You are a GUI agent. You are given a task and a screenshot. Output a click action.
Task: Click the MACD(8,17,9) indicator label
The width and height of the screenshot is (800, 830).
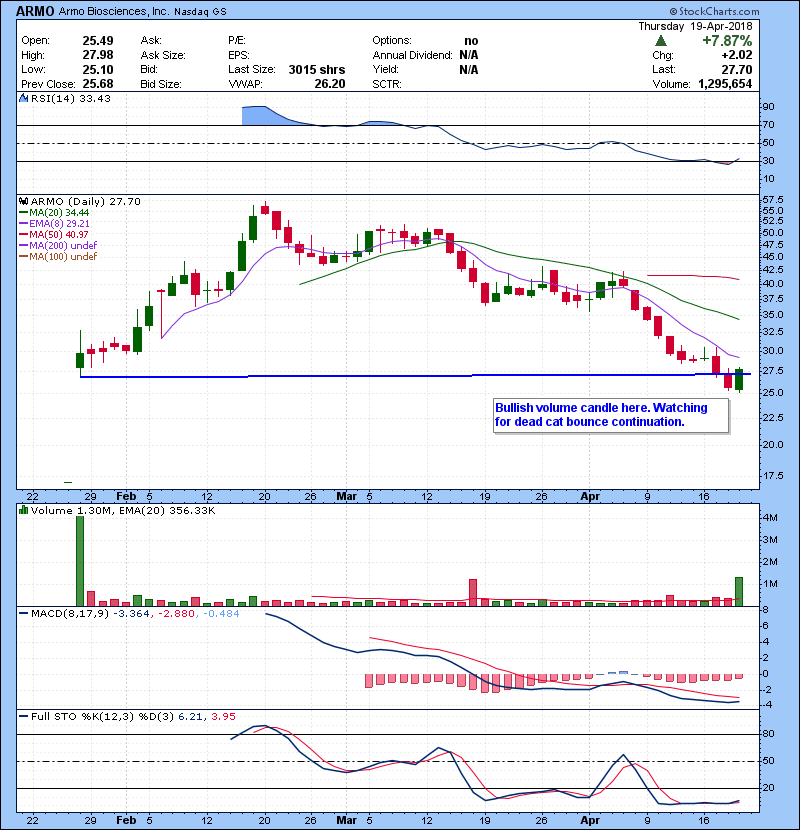(x=70, y=614)
